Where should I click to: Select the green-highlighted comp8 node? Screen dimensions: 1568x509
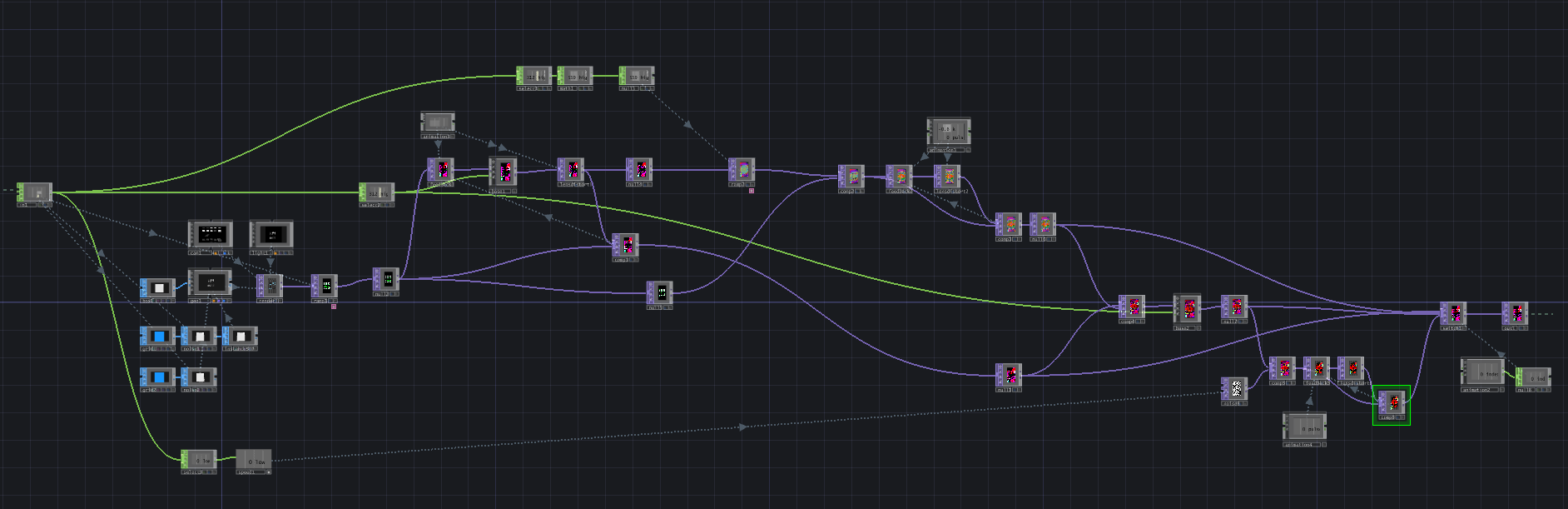1392,403
